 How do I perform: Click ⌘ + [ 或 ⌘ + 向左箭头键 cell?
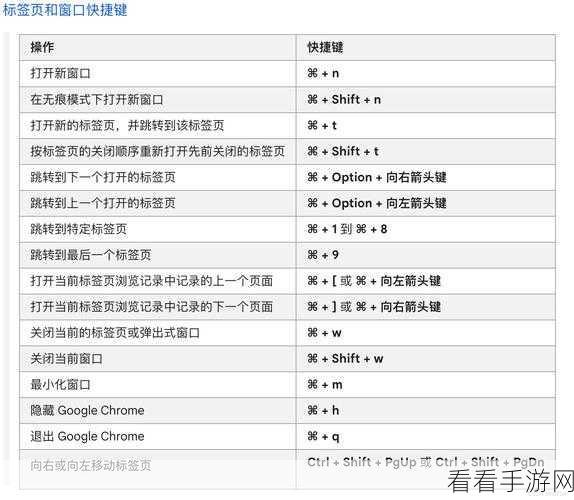pyautogui.click(x=426, y=281)
